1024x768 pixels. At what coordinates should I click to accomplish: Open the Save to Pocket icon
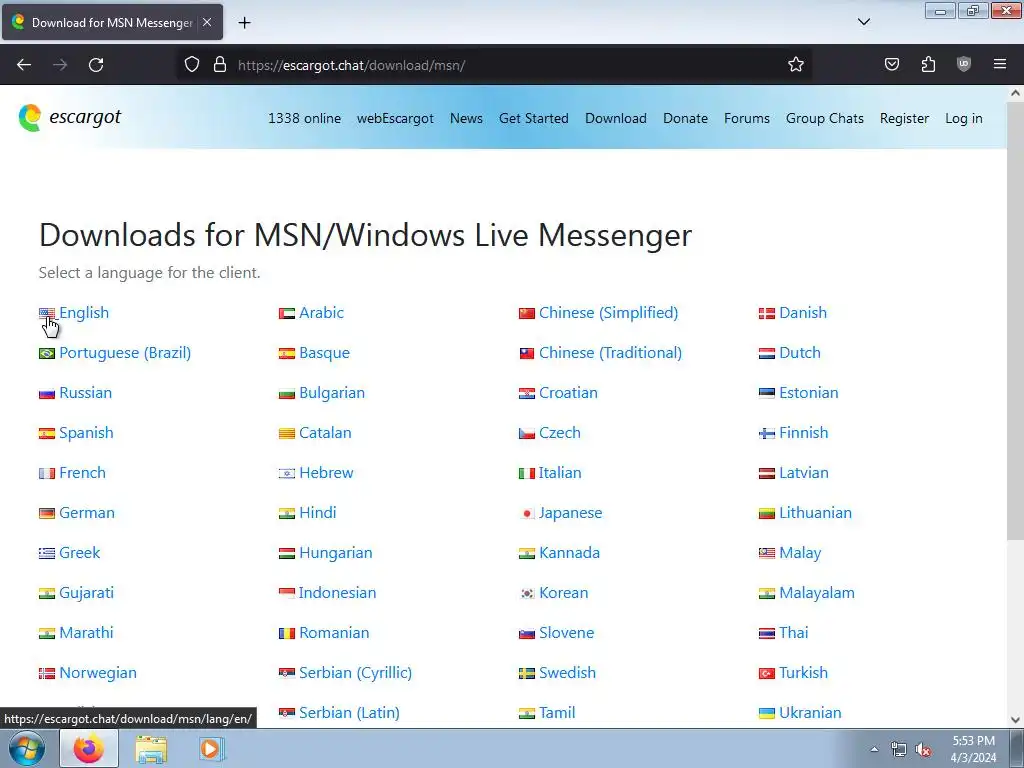(892, 65)
